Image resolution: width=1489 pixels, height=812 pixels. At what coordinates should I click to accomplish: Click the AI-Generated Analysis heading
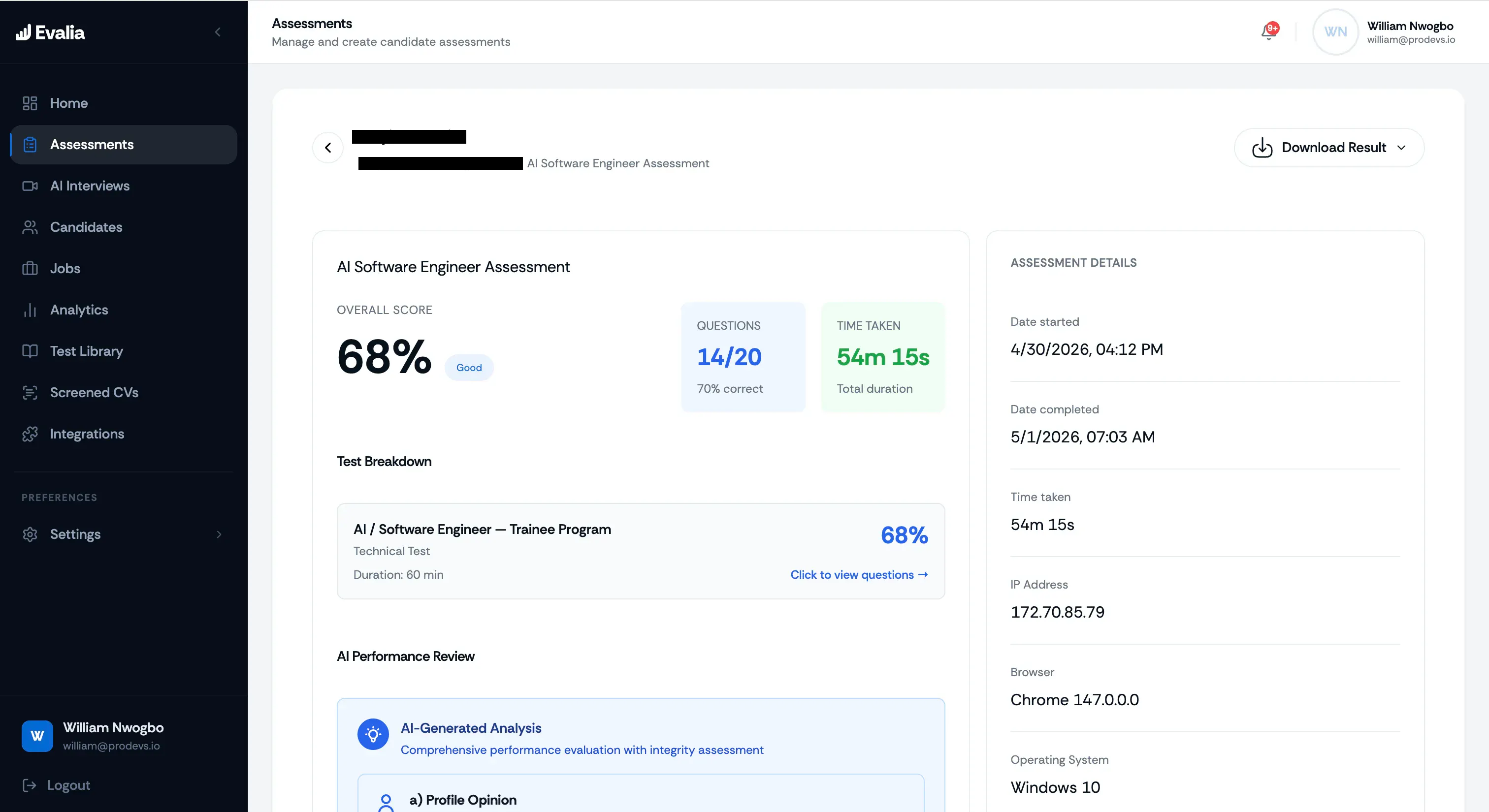click(471, 728)
